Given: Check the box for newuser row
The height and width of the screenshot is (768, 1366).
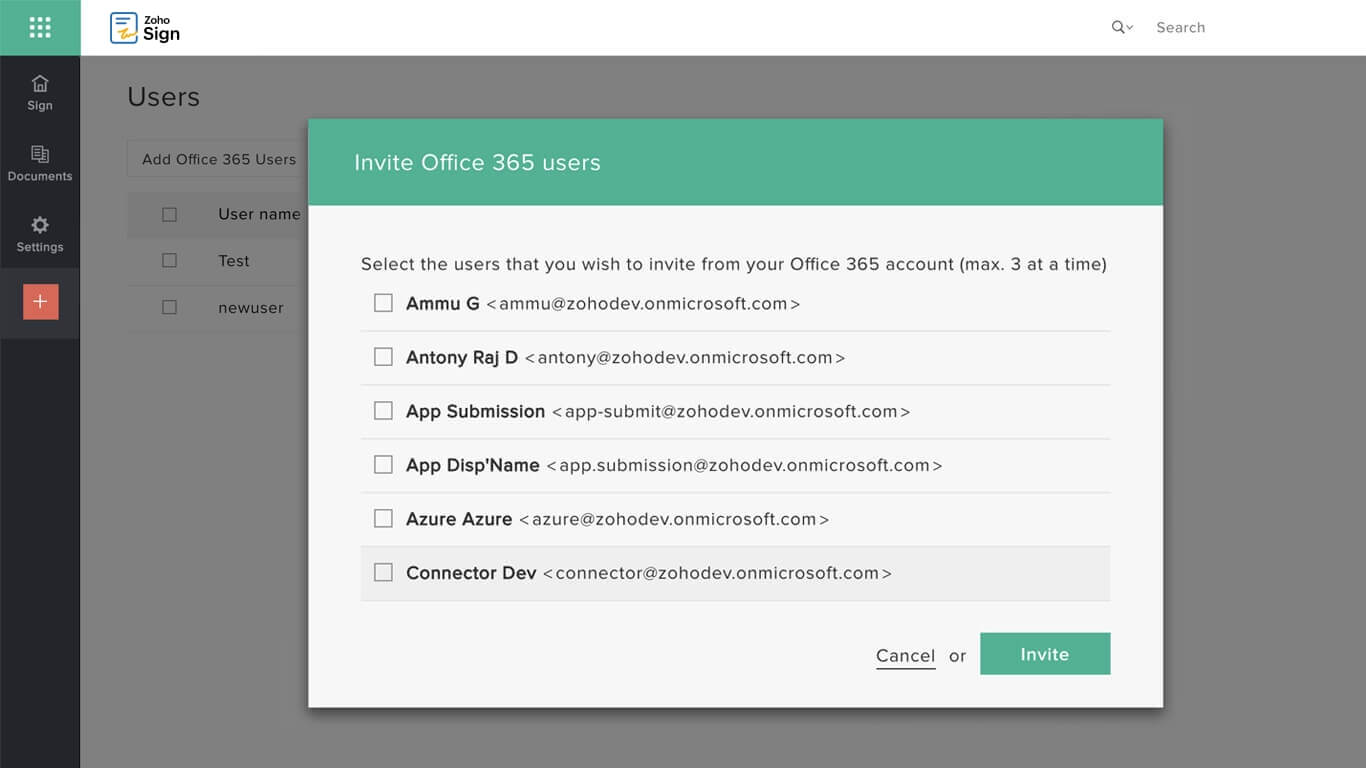Looking at the screenshot, I should pos(169,308).
